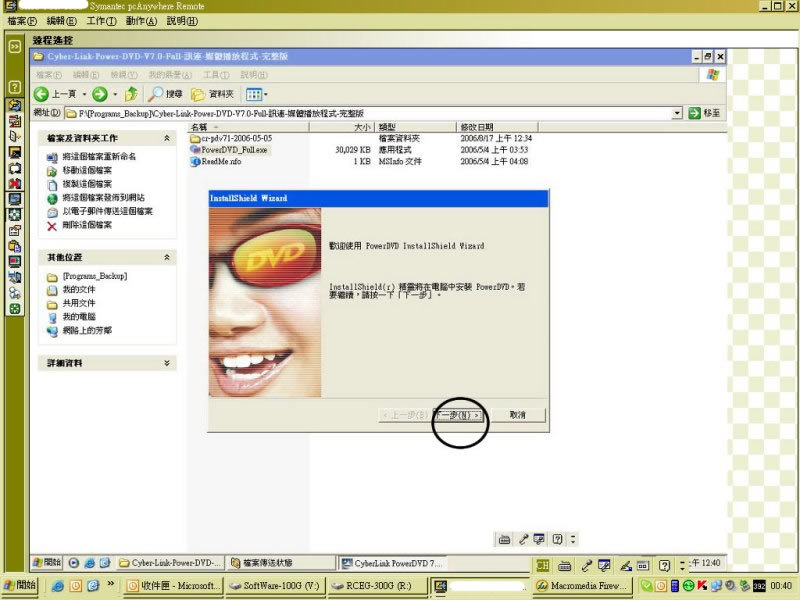Viewport: 800px width, 600px height.
Task: Open pcAnywhere 工作(T) menu
Action: 101,21
